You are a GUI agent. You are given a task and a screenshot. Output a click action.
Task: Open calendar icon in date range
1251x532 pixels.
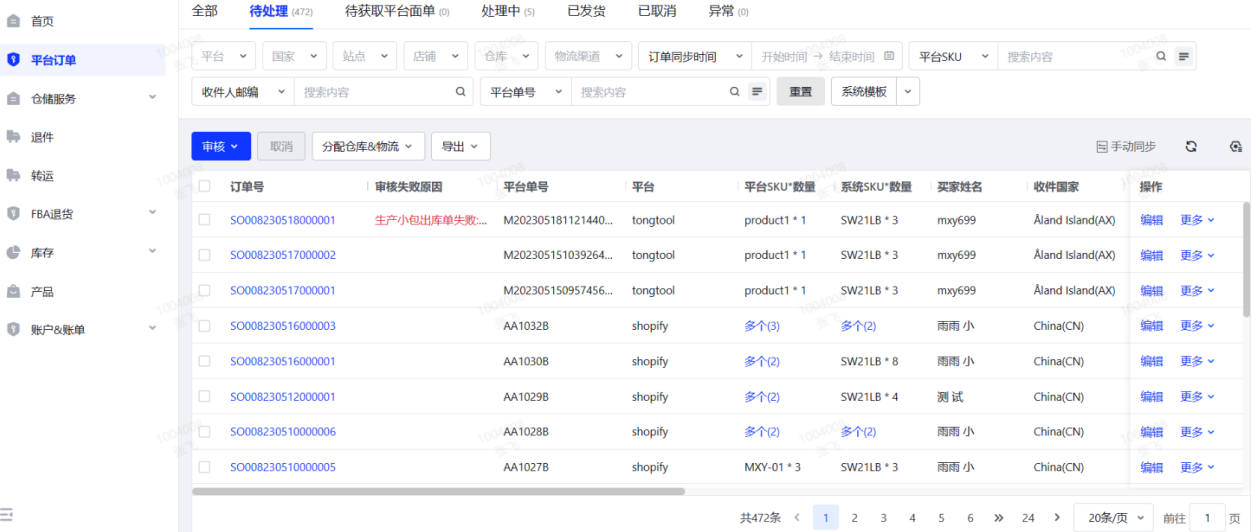coord(889,56)
